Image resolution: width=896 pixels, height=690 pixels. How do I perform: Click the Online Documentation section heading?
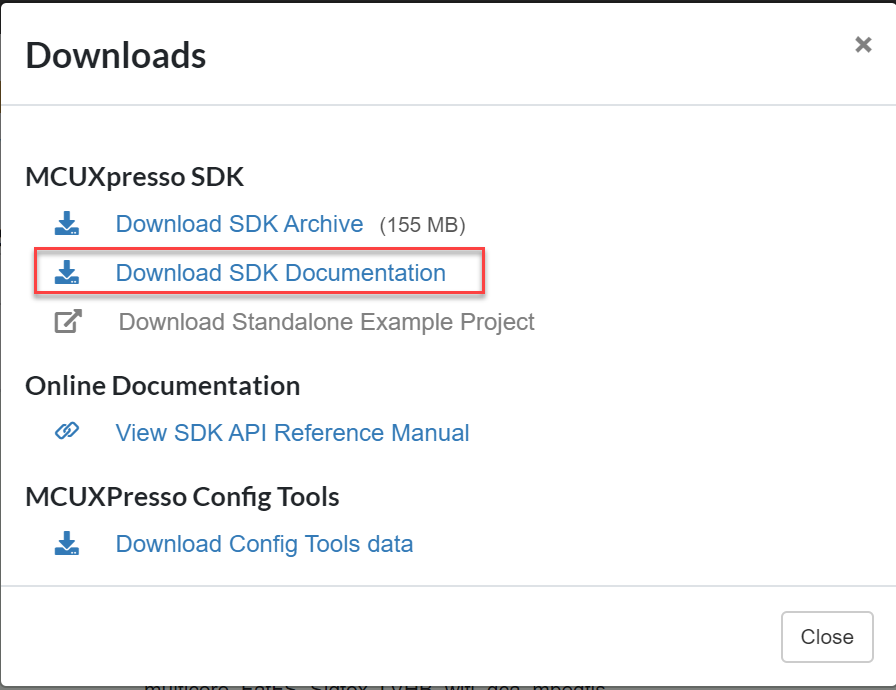(162, 385)
